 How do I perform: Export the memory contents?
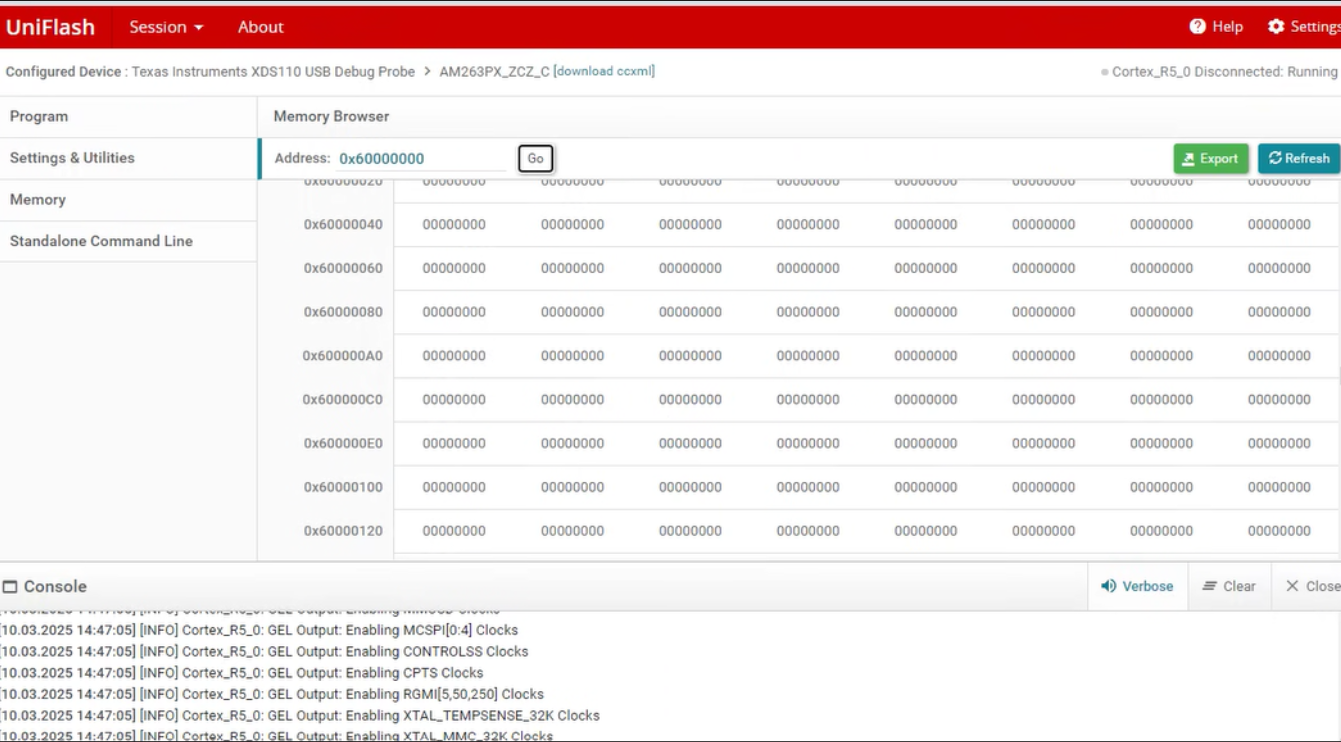[x=1211, y=158]
